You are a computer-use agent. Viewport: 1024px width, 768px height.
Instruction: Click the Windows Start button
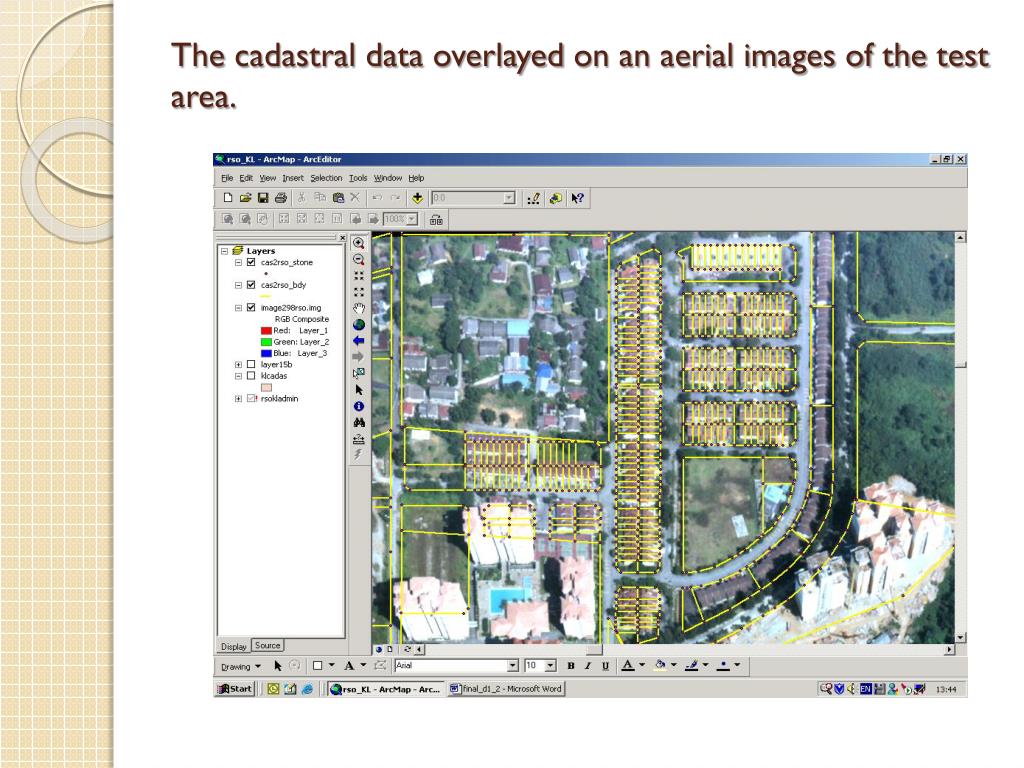coord(235,688)
